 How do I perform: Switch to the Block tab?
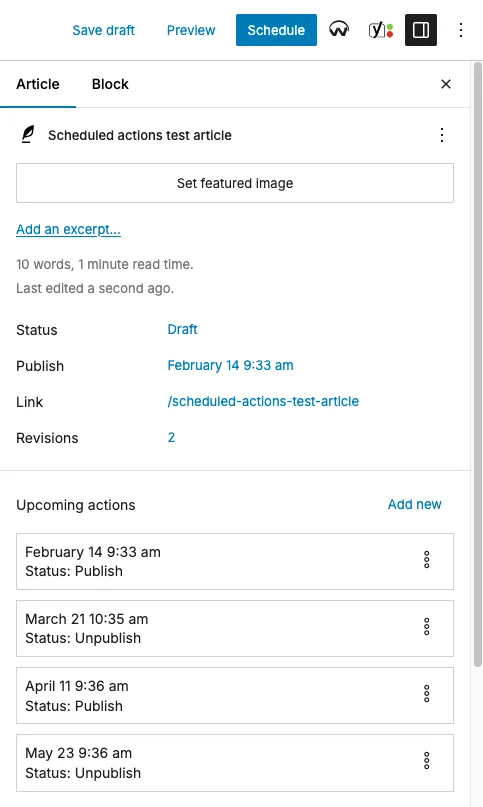pos(110,84)
